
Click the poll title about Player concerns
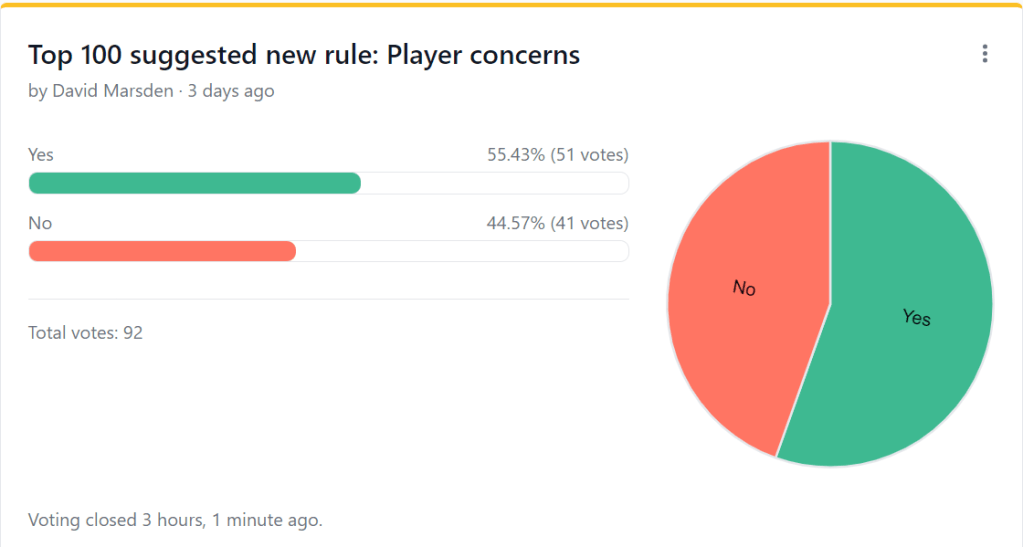pyautogui.click(x=304, y=55)
